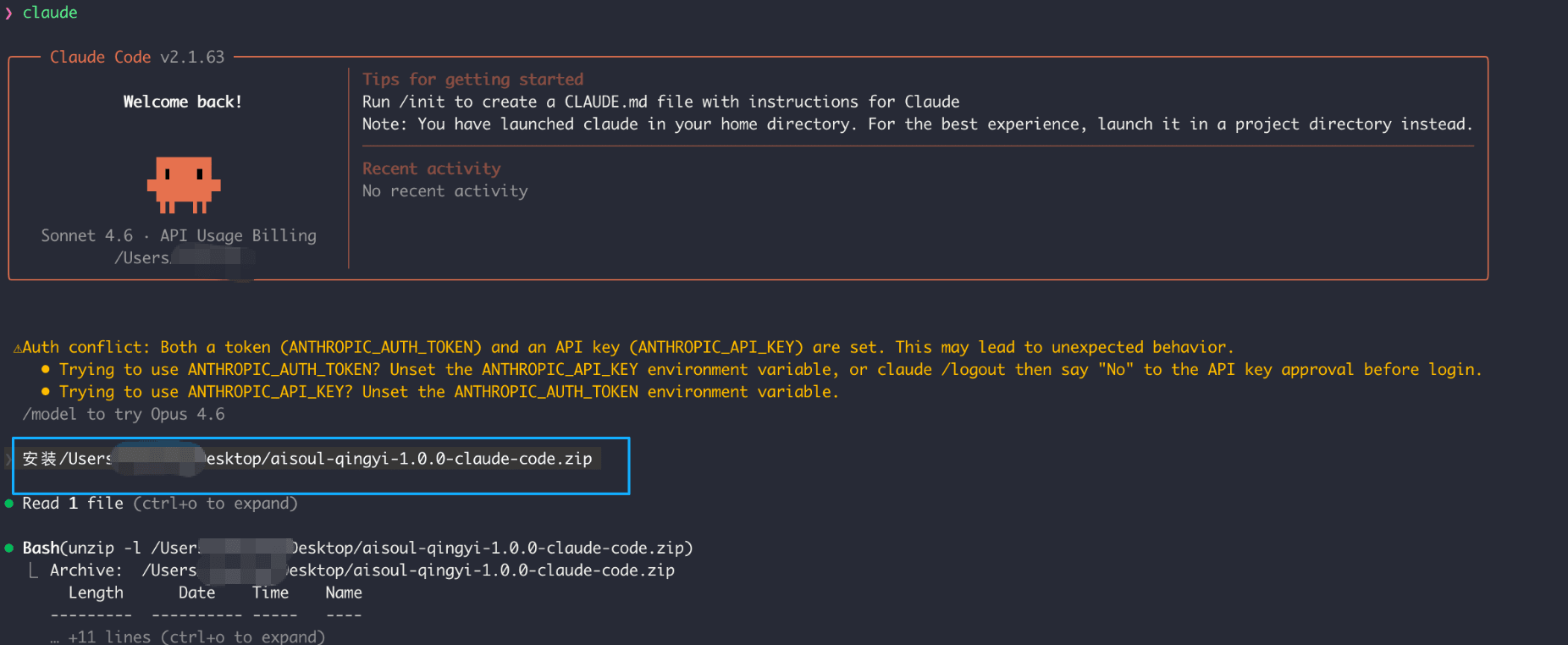
Task: Click the Length column header
Action: 96,593
